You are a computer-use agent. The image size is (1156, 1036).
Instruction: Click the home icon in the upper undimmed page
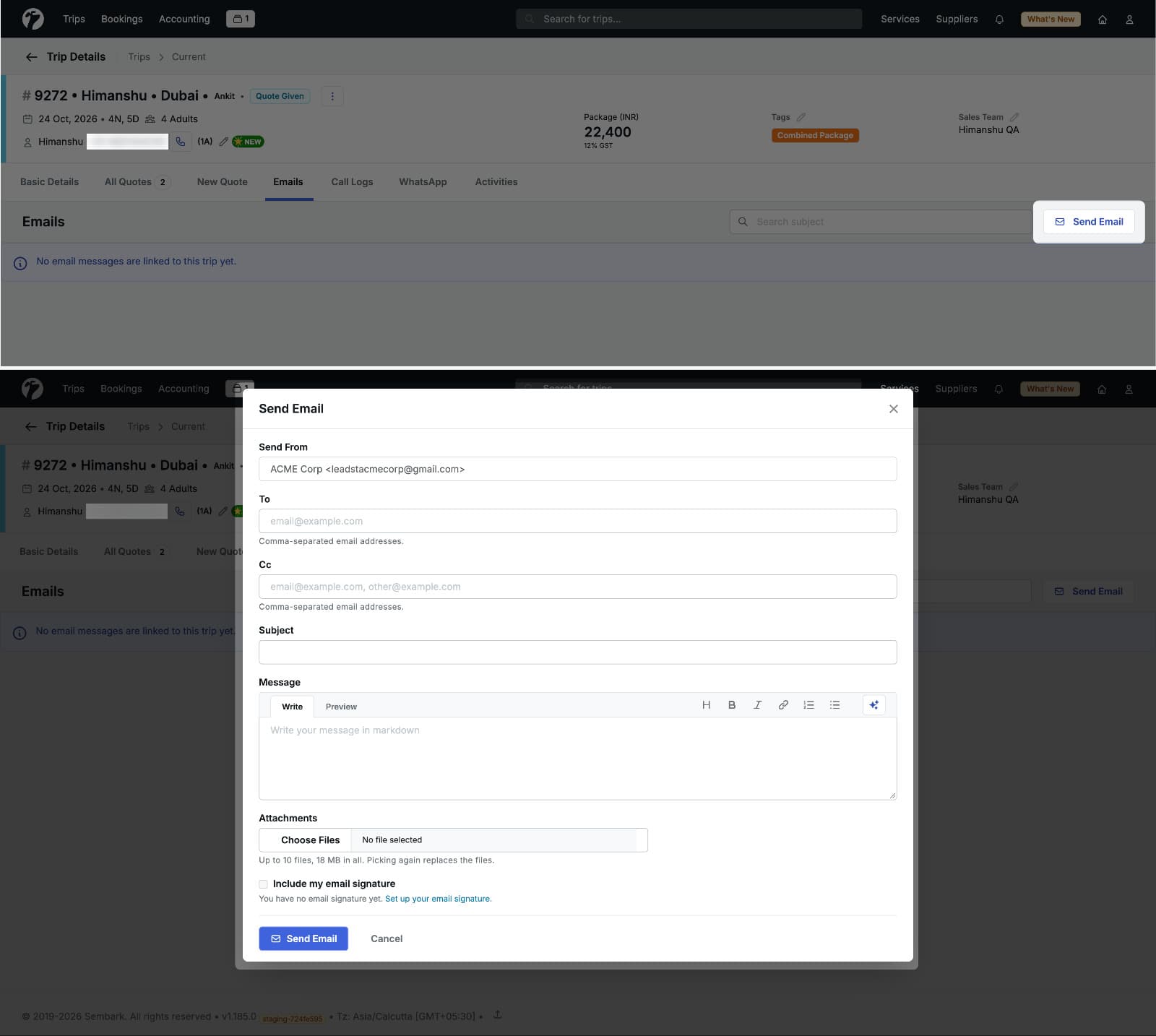pyautogui.click(x=1103, y=20)
